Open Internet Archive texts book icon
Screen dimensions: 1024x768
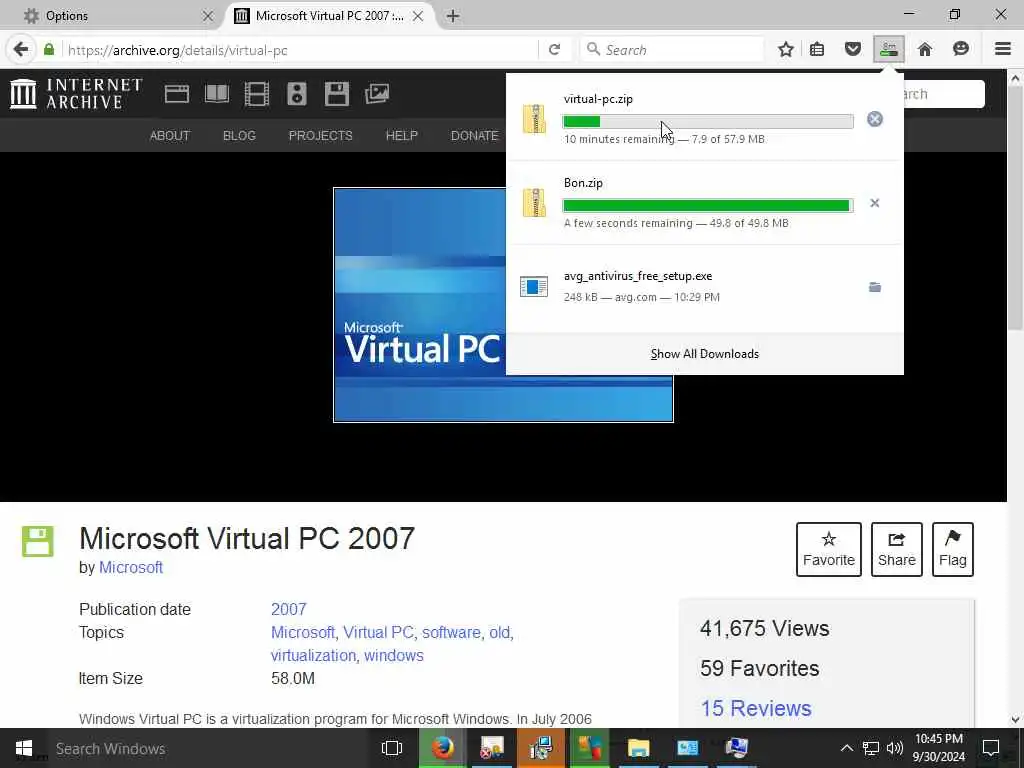[217, 94]
